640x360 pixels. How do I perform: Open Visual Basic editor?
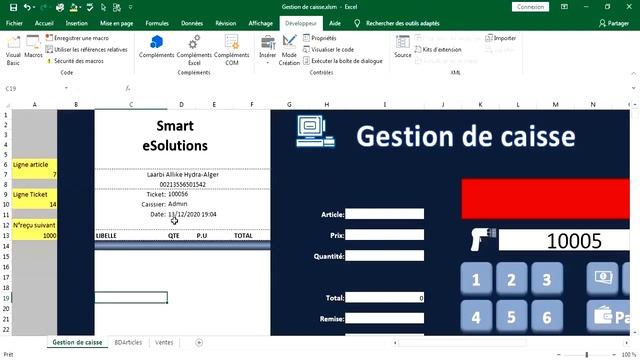13,51
